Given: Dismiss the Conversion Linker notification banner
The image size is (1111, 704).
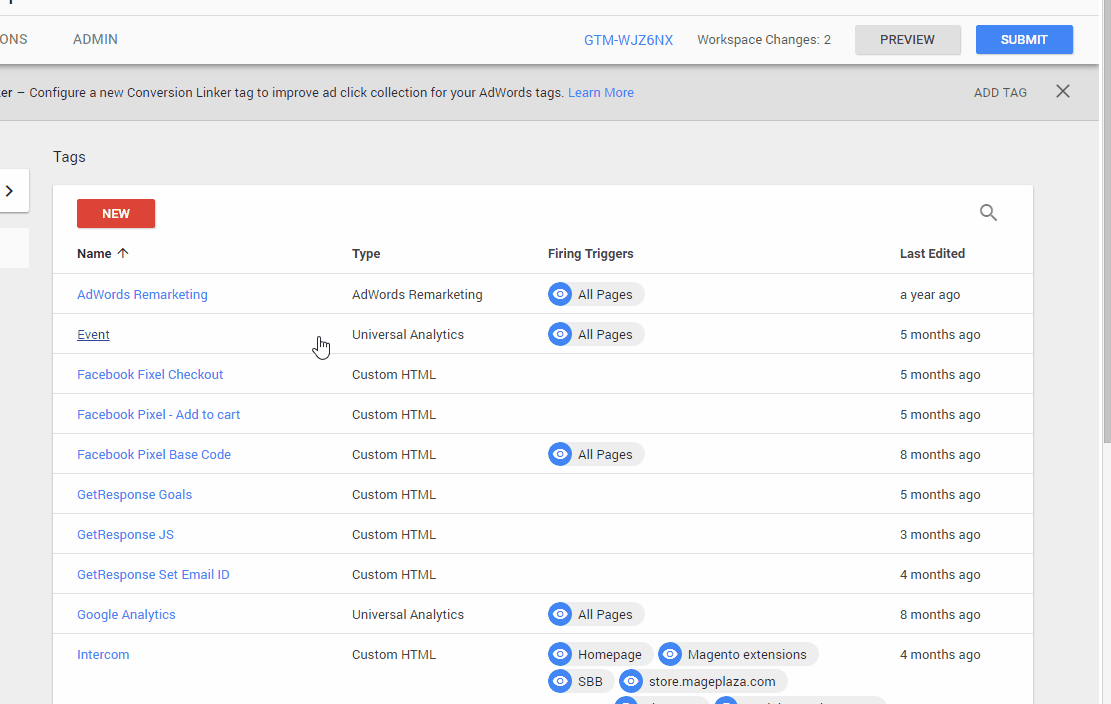Looking at the screenshot, I should (1063, 91).
